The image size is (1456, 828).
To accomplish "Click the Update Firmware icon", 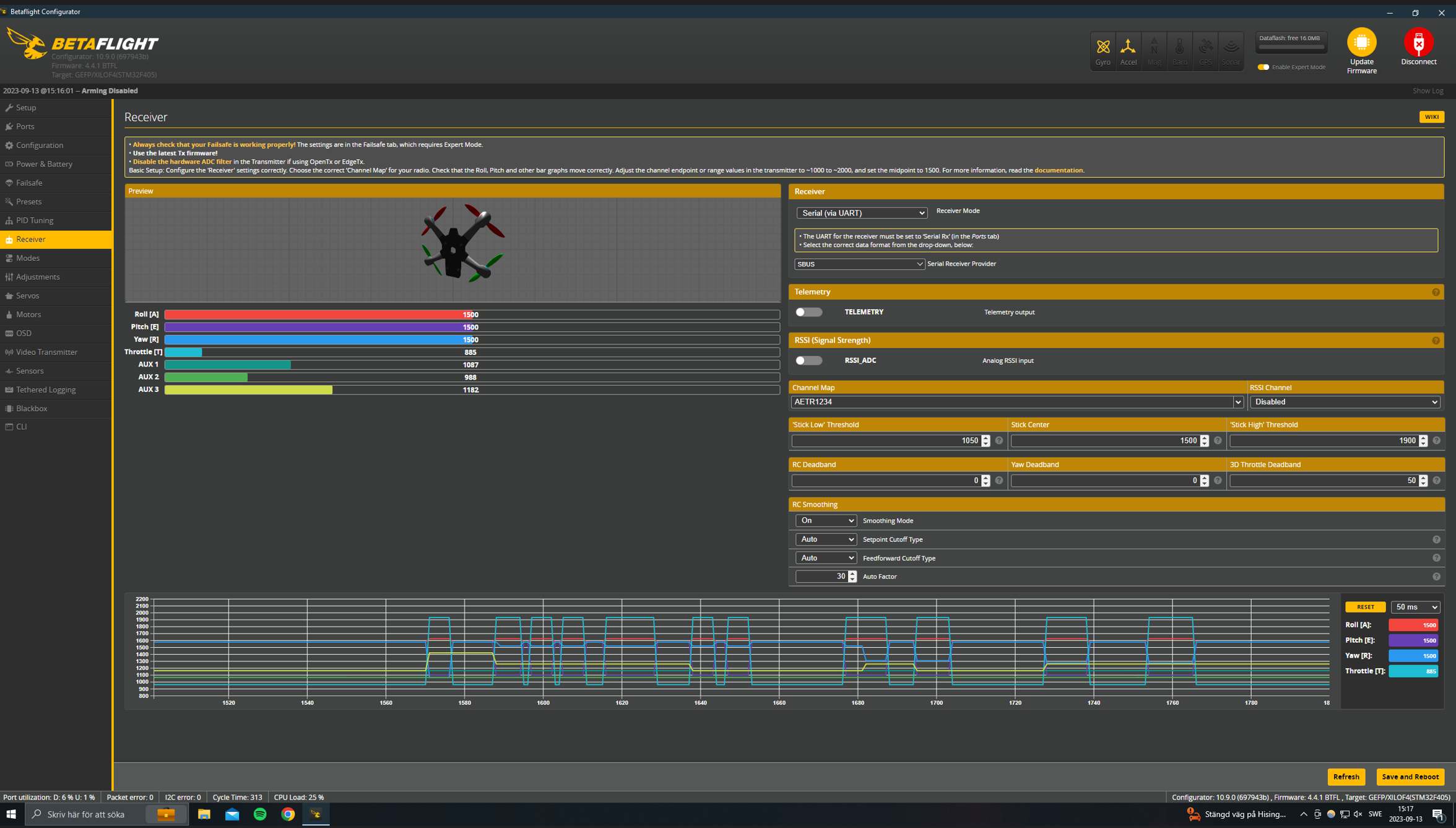I will 1361,43.
